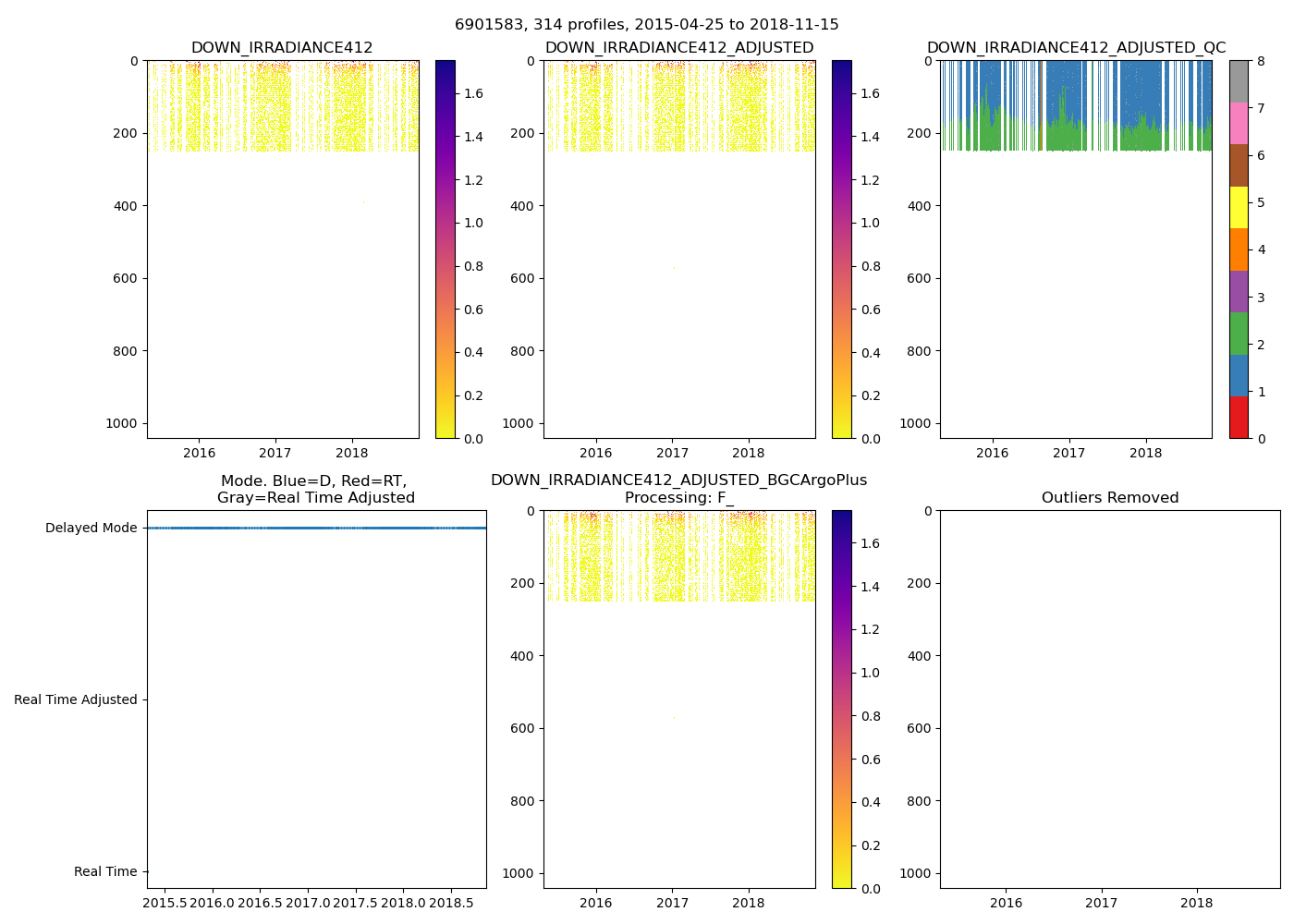Click the DOWN_IRRADIANCE412_ADJUSTED_QC plot title
Viewport: 1294px width, 924px height.
point(1076,48)
